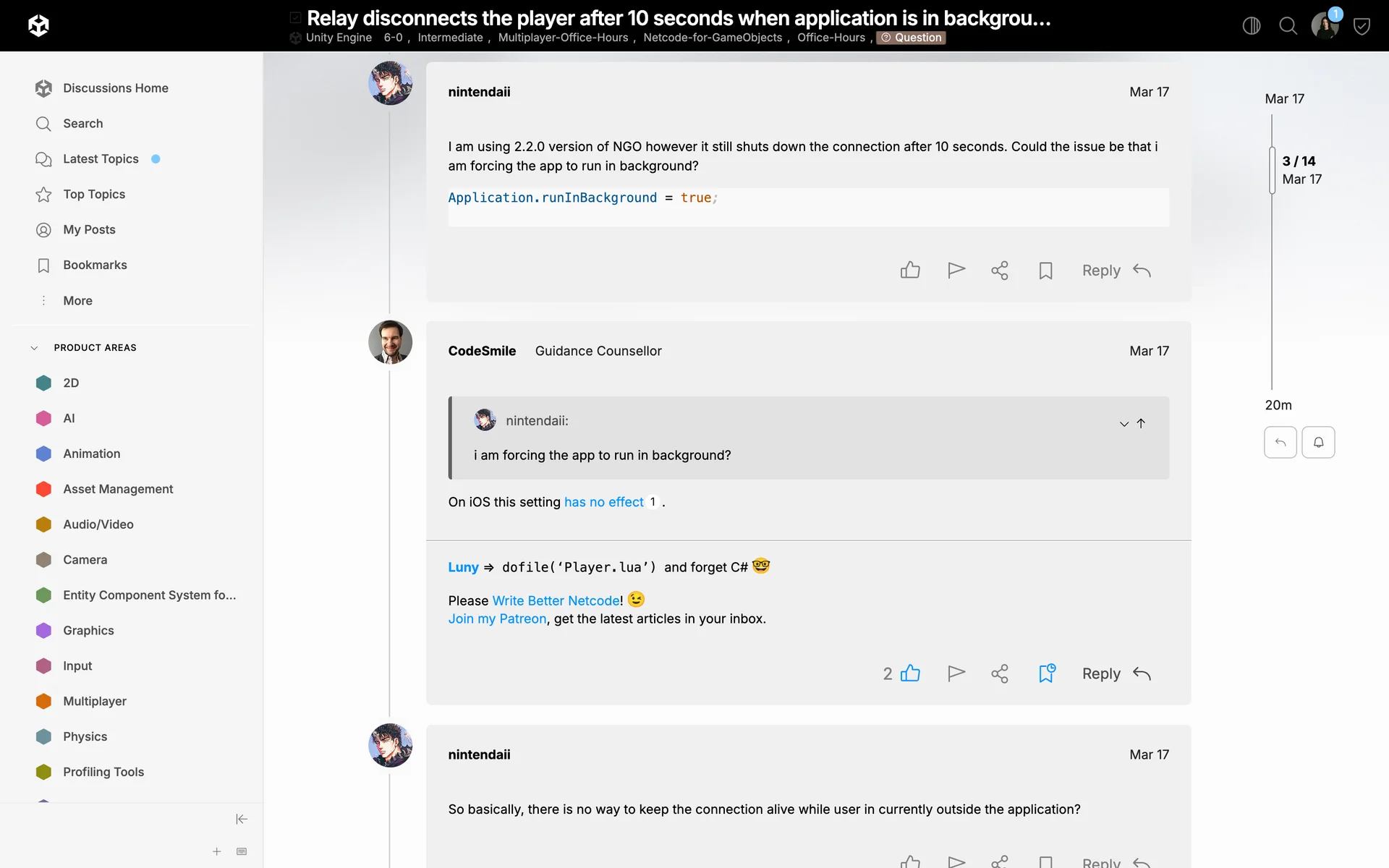Image resolution: width=1389 pixels, height=868 pixels.
Task: Open notification bell in timeline panel
Action: (1318, 442)
